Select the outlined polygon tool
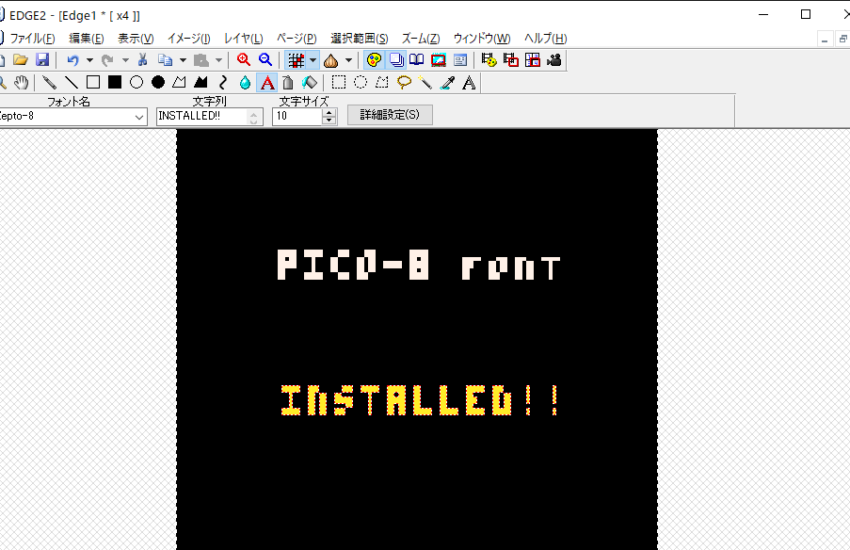This screenshot has width=850, height=550. [179, 82]
